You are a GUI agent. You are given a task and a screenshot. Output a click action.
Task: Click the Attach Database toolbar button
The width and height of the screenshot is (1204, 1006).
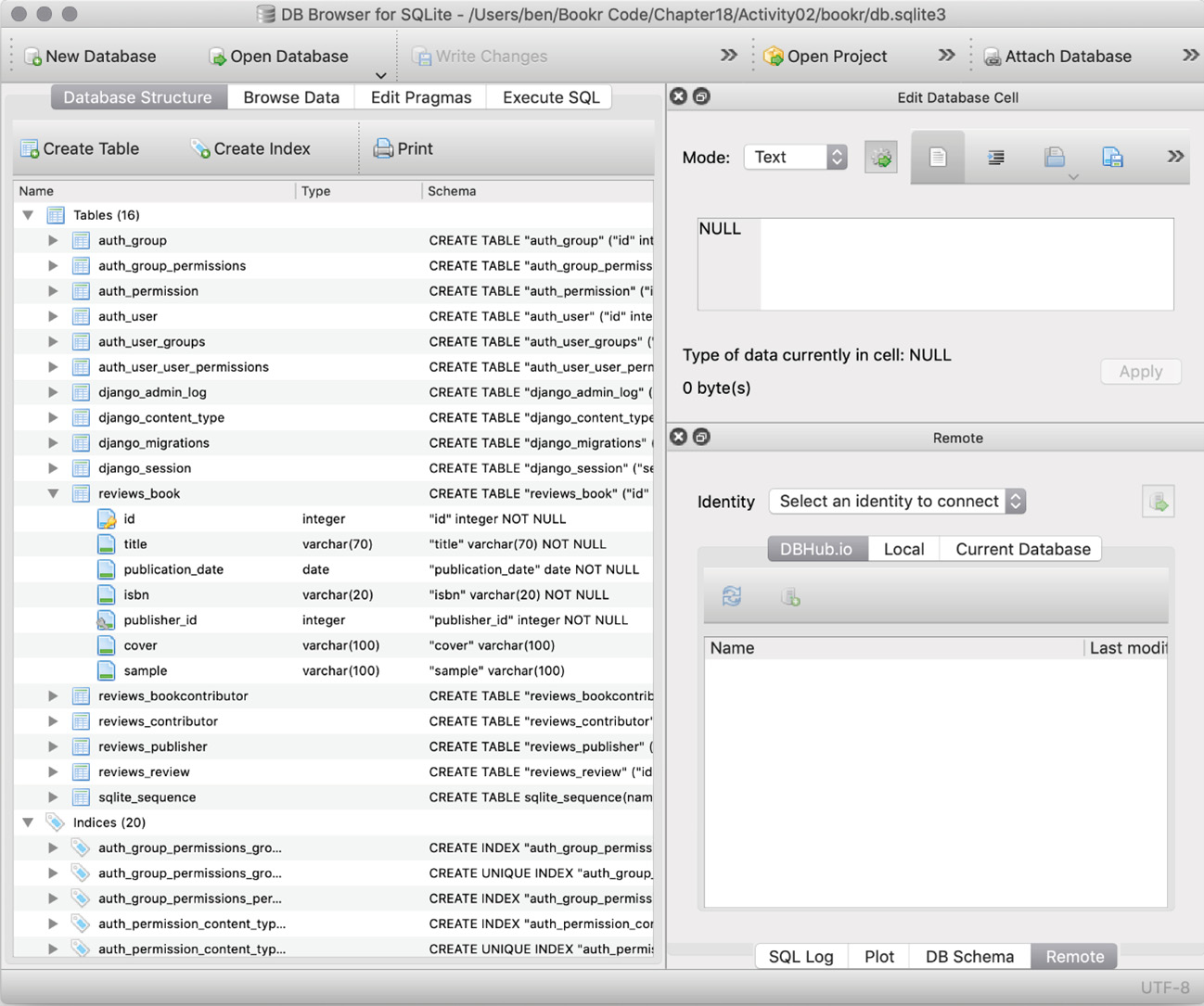point(1057,57)
